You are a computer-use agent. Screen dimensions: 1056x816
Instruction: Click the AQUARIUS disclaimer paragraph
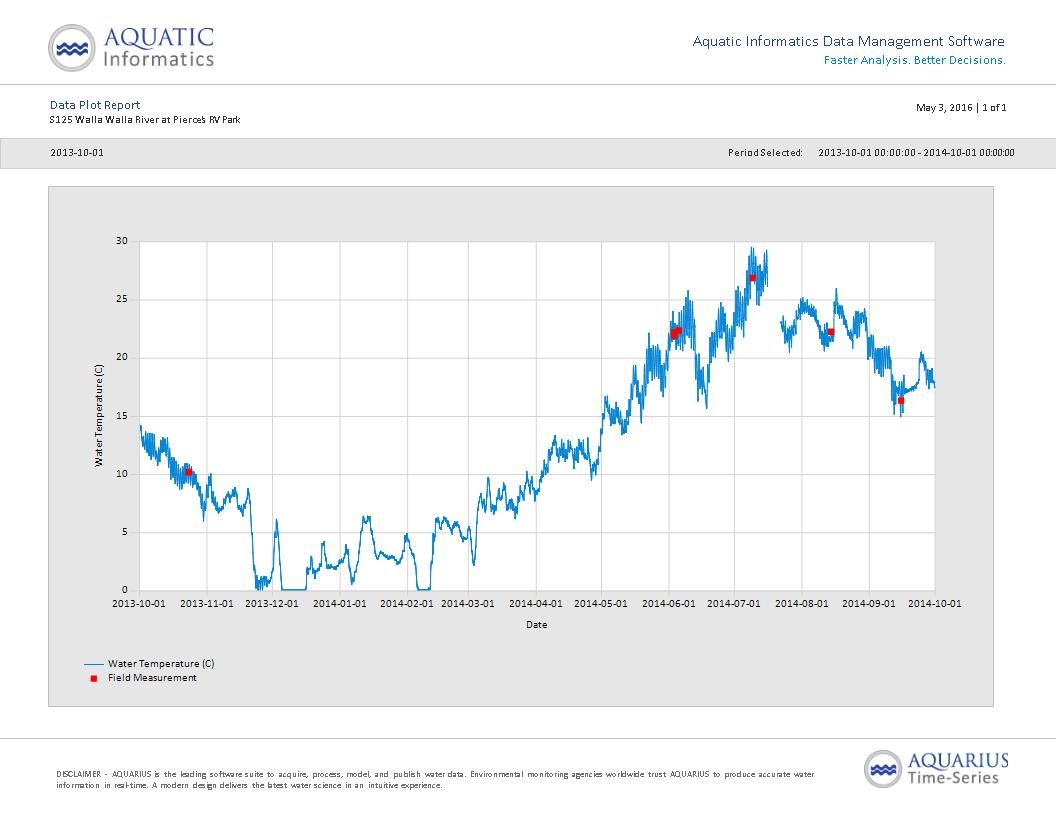pyautogui.click(x=435, y=780)
